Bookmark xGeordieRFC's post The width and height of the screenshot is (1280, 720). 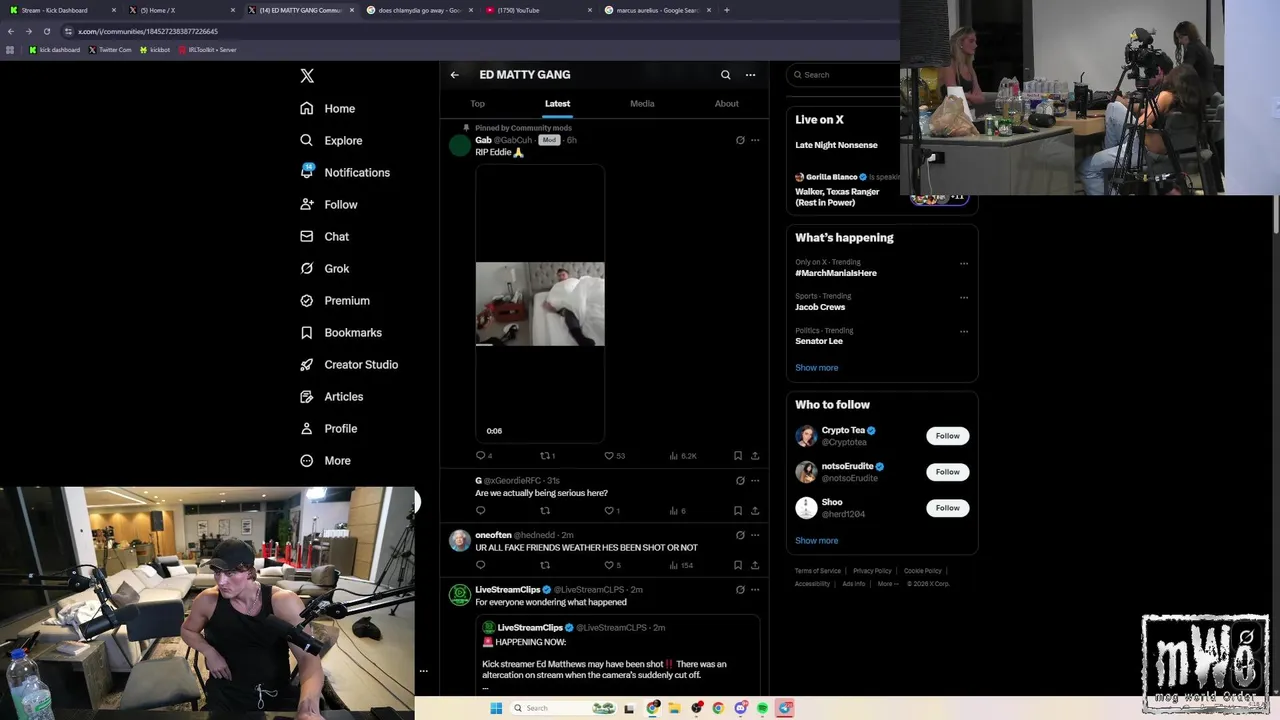click(738, 511)
